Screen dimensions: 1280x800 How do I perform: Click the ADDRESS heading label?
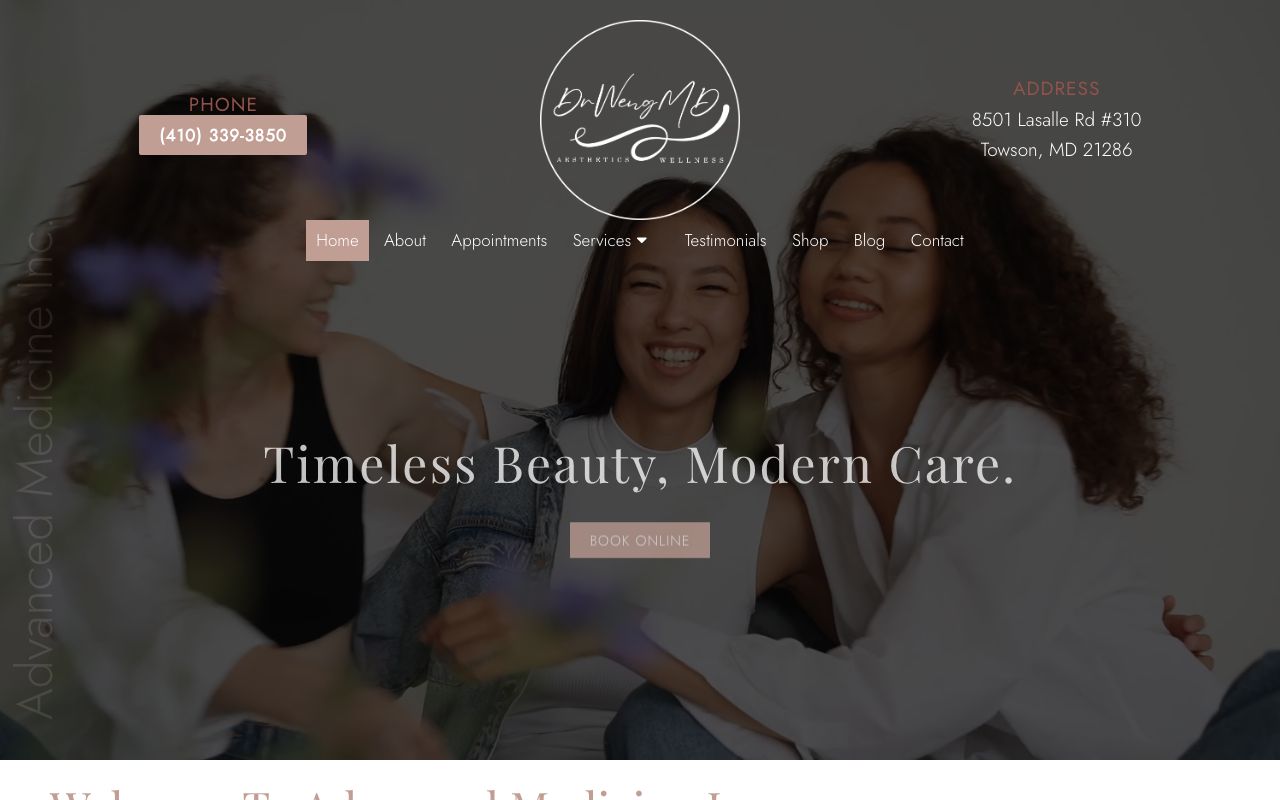tap(1056, 89)
